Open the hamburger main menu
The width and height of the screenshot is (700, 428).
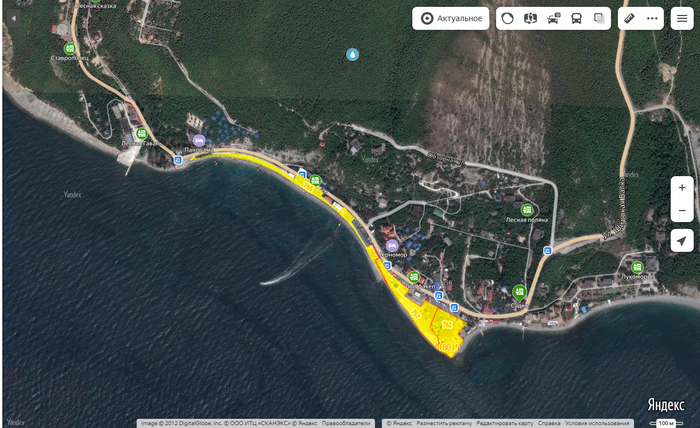[x=682, y=18]
